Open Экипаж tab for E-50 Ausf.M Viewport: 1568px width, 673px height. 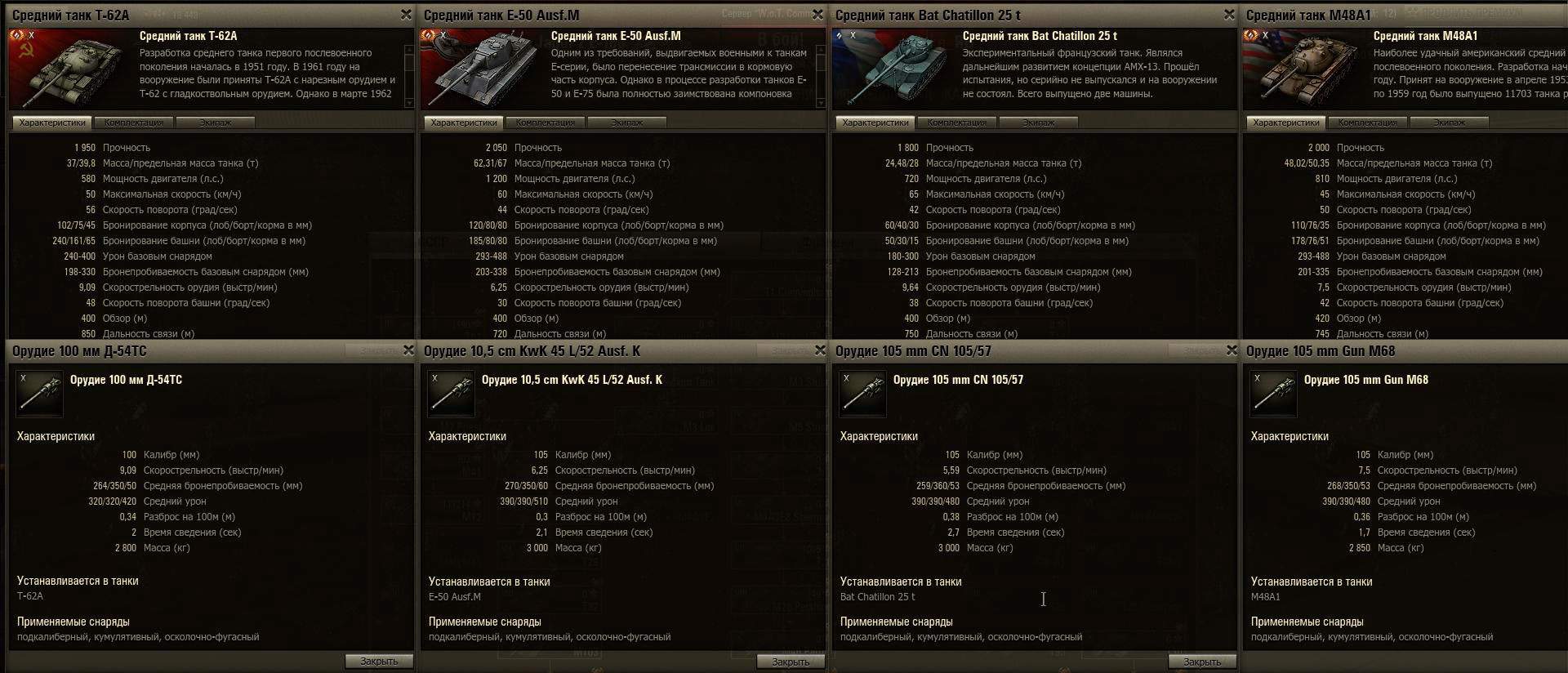[626, 123]
